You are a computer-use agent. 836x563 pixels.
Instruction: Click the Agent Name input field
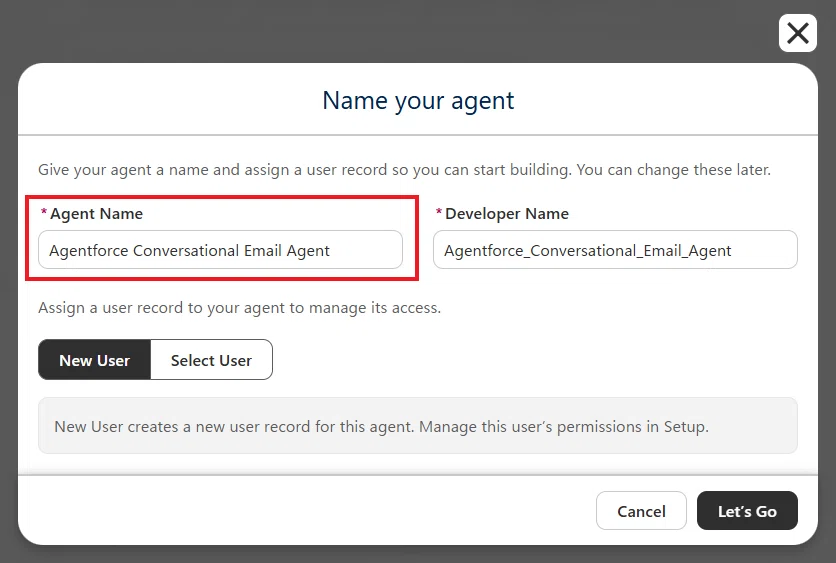pyautogui.click(x=220, y=250)
